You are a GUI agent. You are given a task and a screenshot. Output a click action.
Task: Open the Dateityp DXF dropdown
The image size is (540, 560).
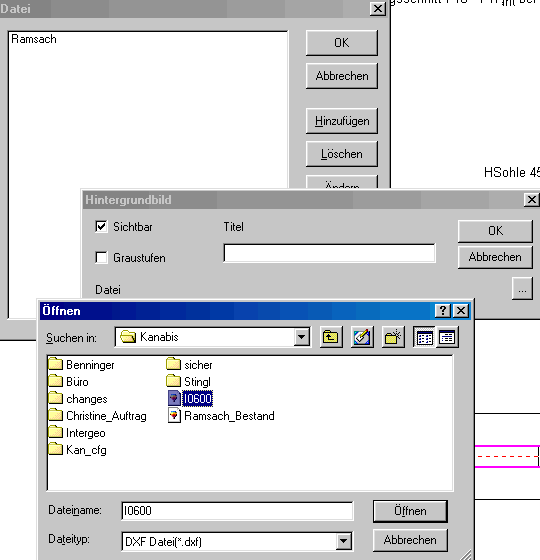tap(344, 541)
